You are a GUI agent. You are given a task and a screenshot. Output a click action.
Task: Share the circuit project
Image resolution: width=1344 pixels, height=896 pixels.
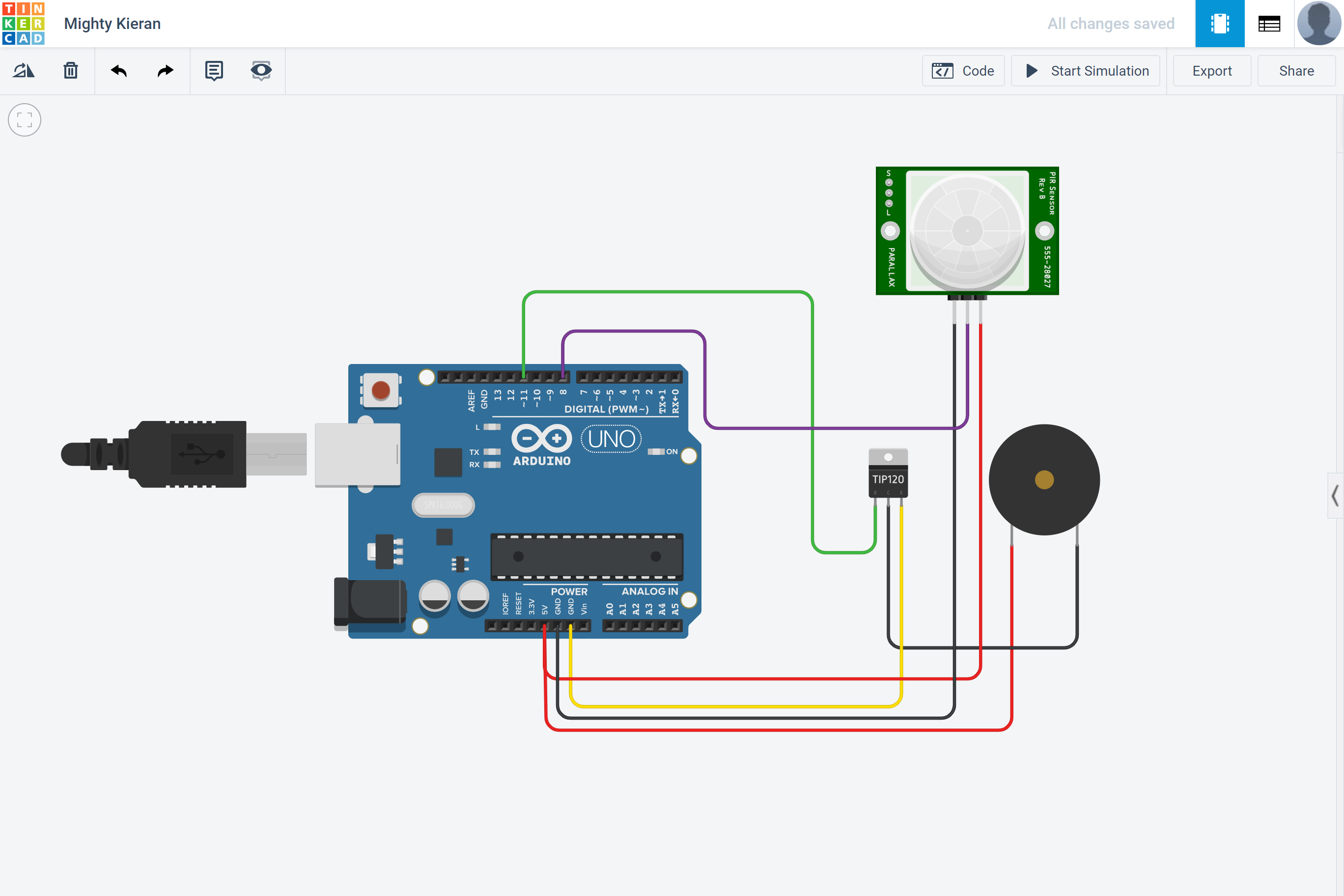tap(1296, 70)
